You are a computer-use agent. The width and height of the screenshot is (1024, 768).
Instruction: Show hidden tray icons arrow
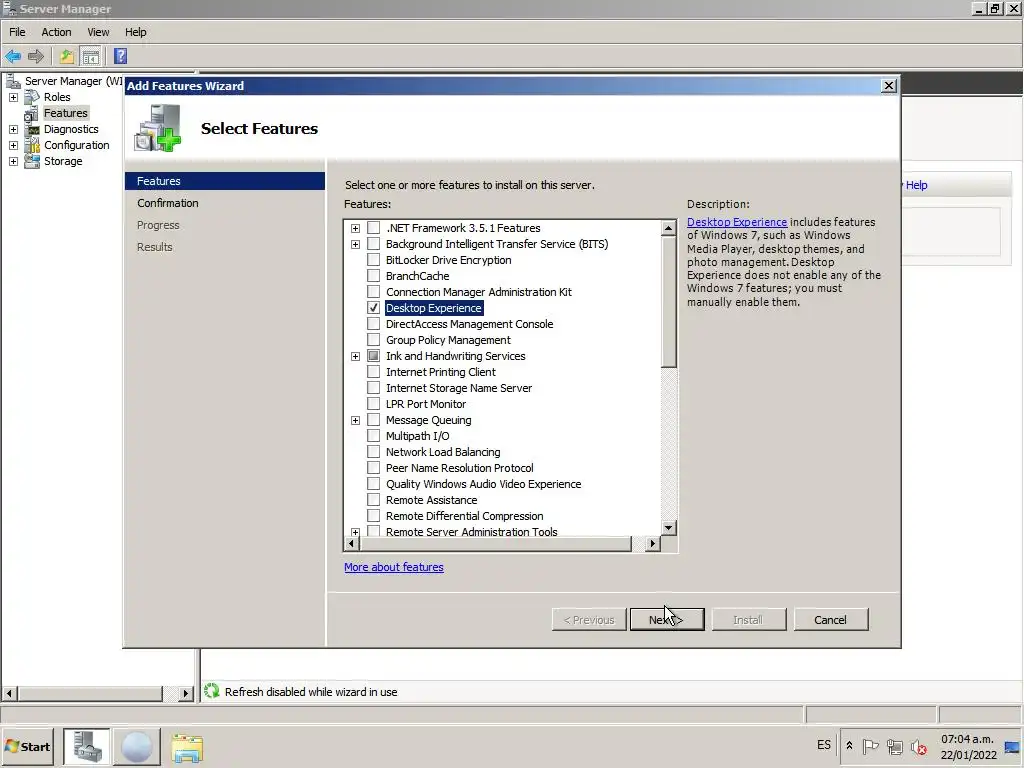point(849,745)
